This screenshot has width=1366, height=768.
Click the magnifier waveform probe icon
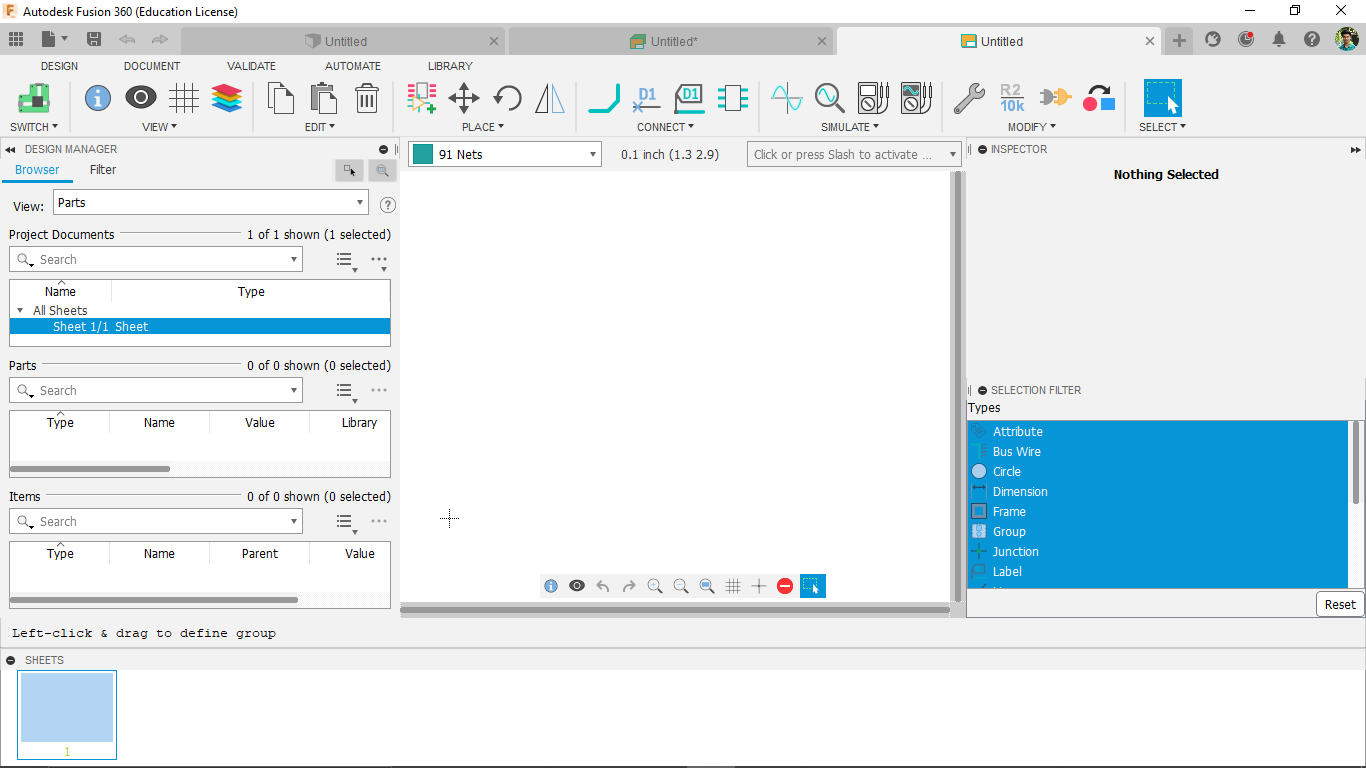[830, 98]
